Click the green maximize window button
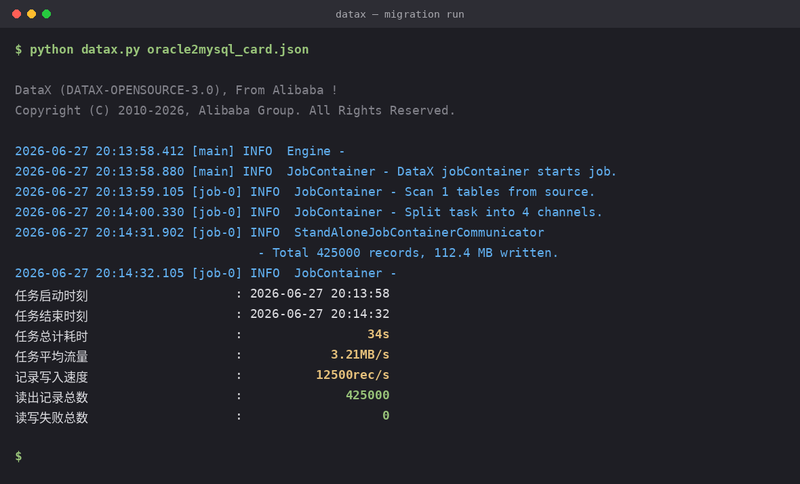 (46, 14)
